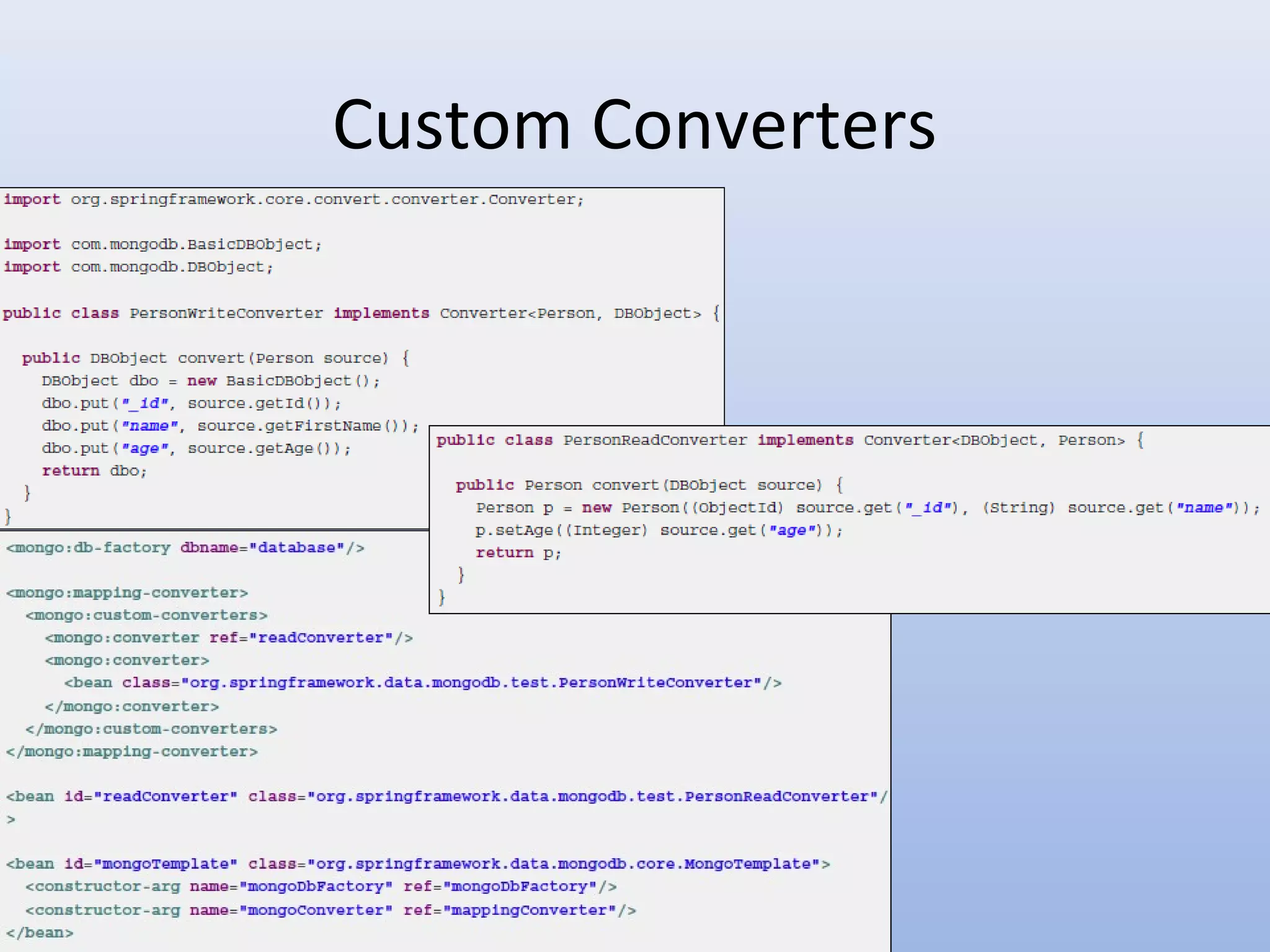This screenshot has width=1270, height=952.
Task: Click the line 'p.setAge((Integer) source.get("age"));'
Action: click(660, 531)
